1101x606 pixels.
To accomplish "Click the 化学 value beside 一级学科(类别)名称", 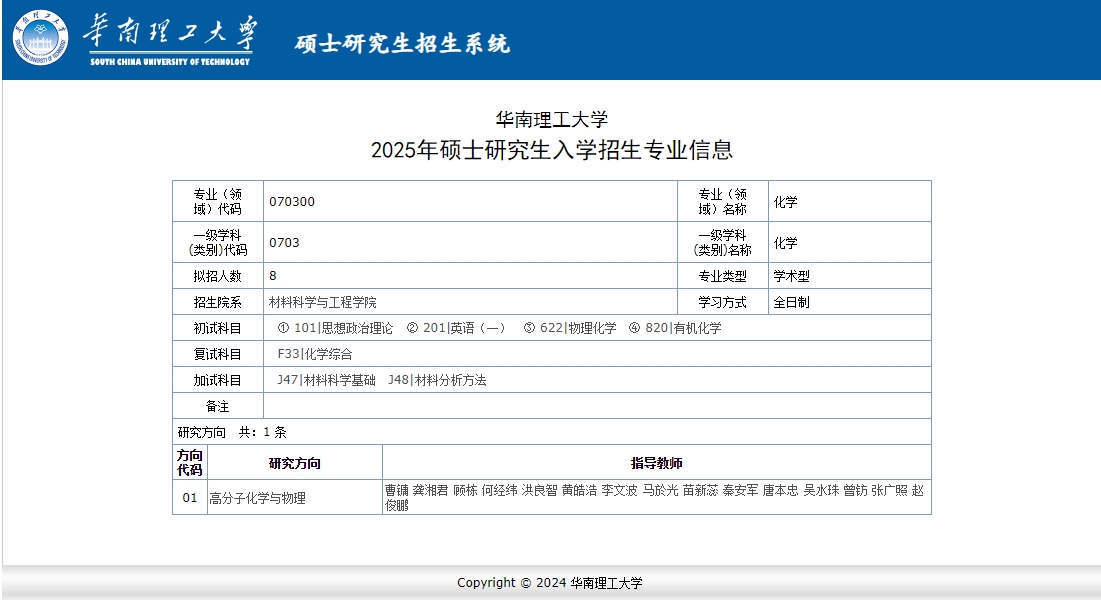I will 786,243.
